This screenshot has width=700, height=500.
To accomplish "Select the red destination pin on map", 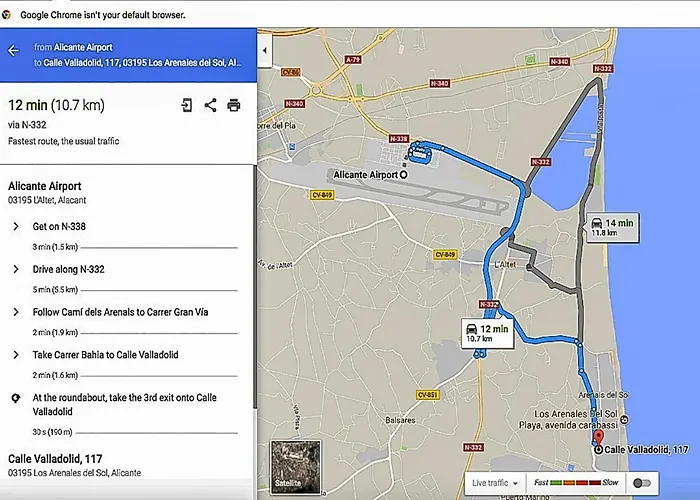I will pos(599,438).
